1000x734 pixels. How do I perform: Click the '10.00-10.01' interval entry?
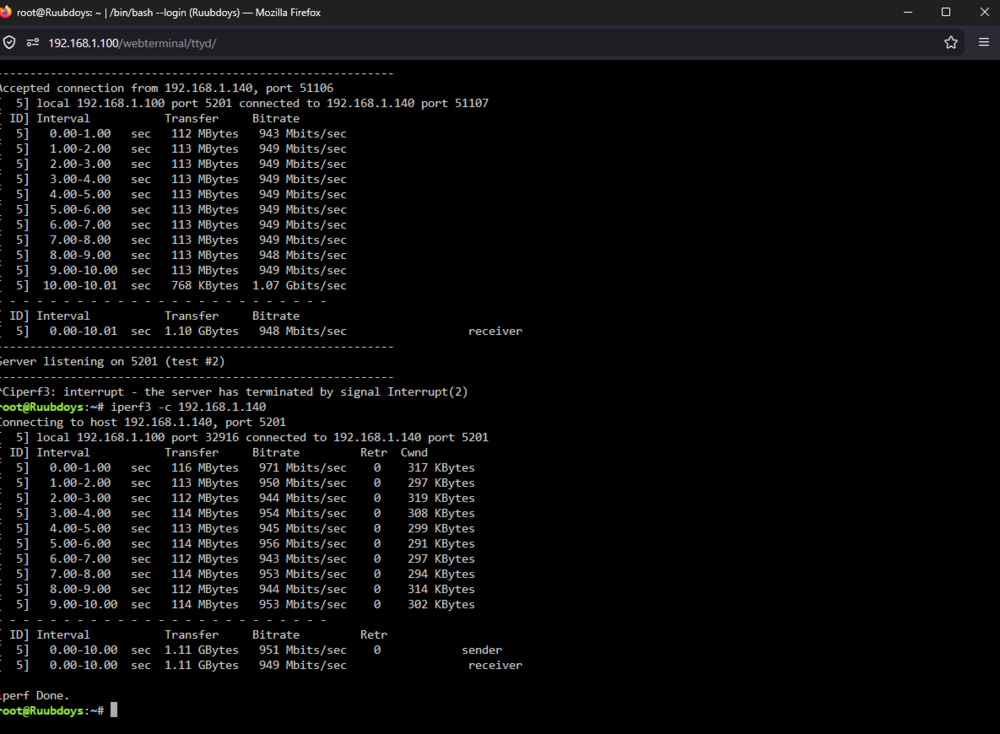tap(80, 286)
